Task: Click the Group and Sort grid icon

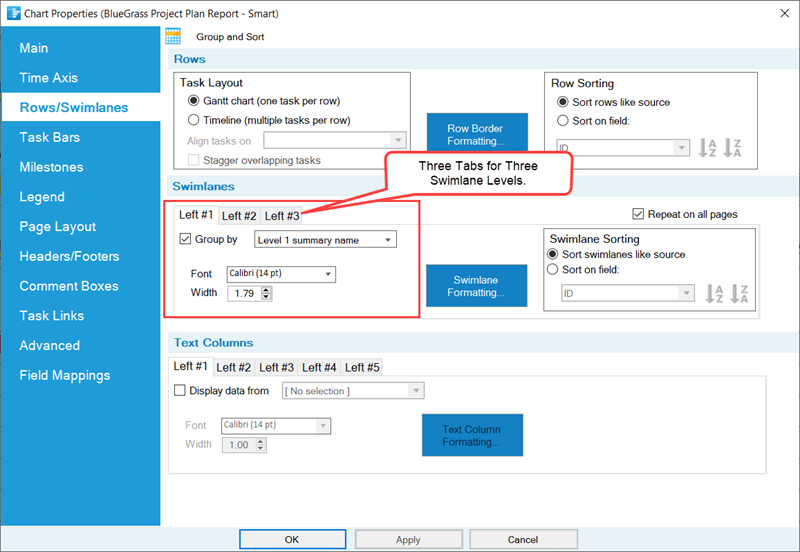Action: [173, 36]
